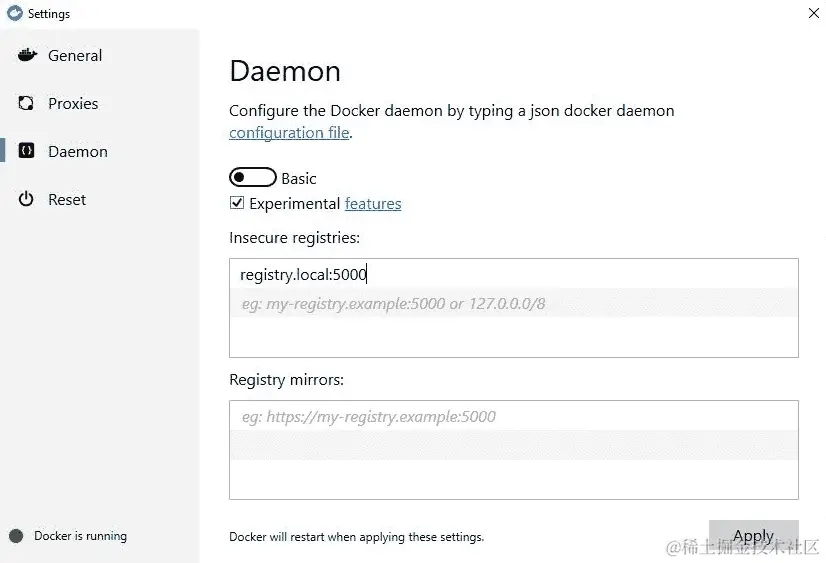This screenshot has width=826, height=563.
Task: Click the Docker running status dot
Action: tap(16, 536)
